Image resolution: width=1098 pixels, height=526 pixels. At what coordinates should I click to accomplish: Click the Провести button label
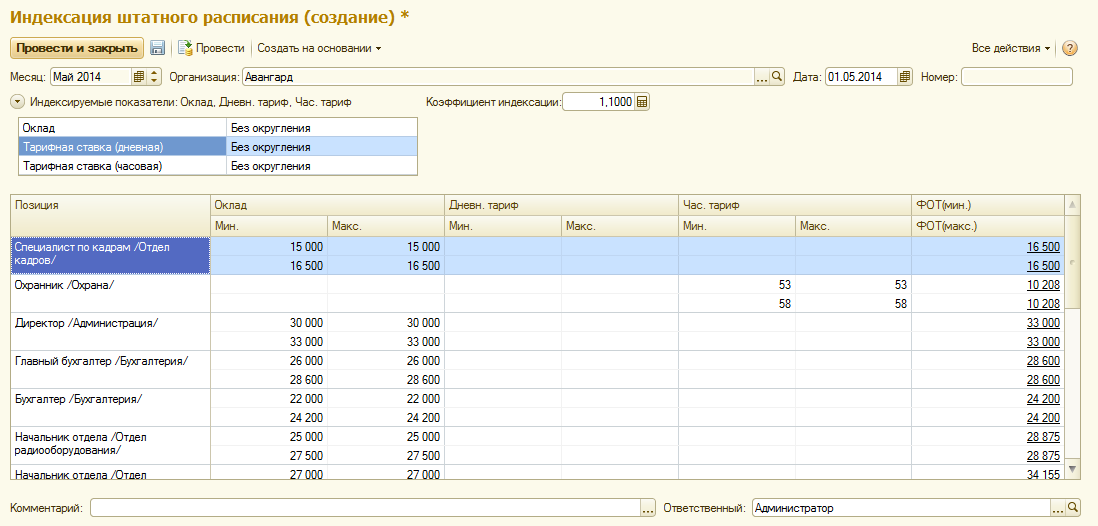[220, 48]
